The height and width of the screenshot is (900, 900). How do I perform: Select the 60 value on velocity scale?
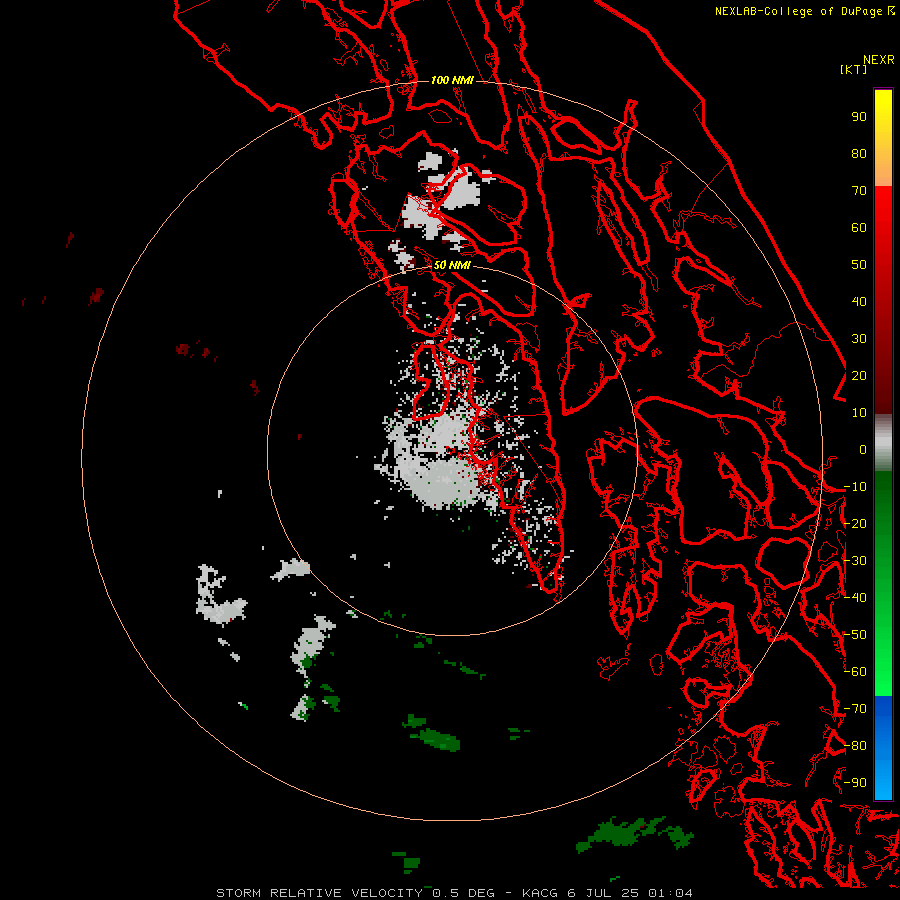click(x=859, y=228)
